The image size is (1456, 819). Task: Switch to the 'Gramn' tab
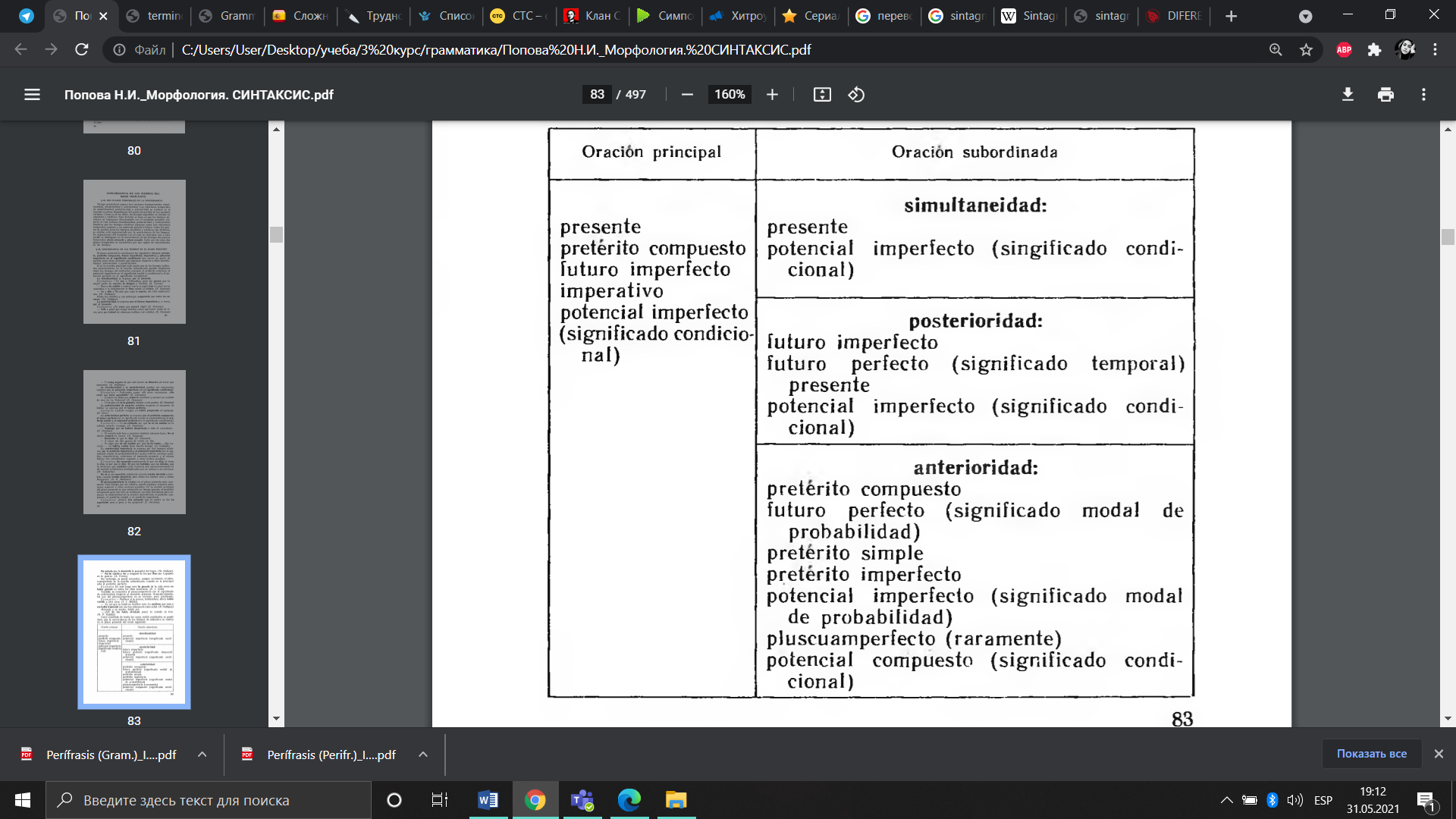click(x=227, y=16)
